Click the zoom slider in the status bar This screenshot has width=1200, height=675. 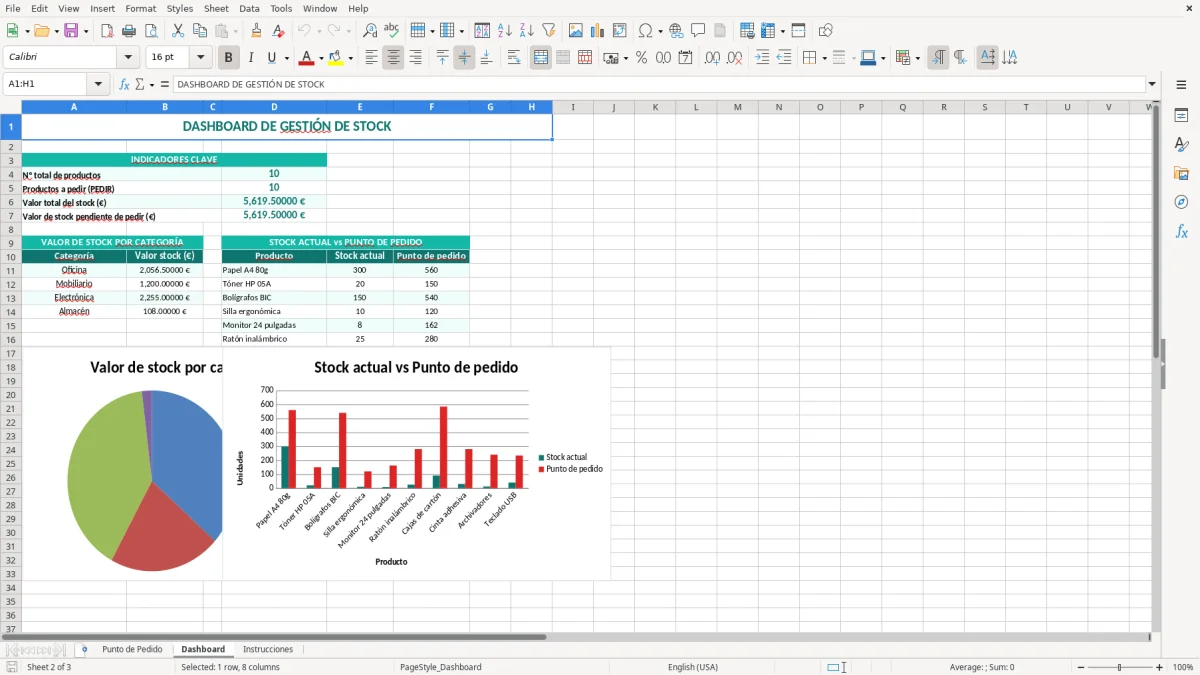pos(1120,667)
